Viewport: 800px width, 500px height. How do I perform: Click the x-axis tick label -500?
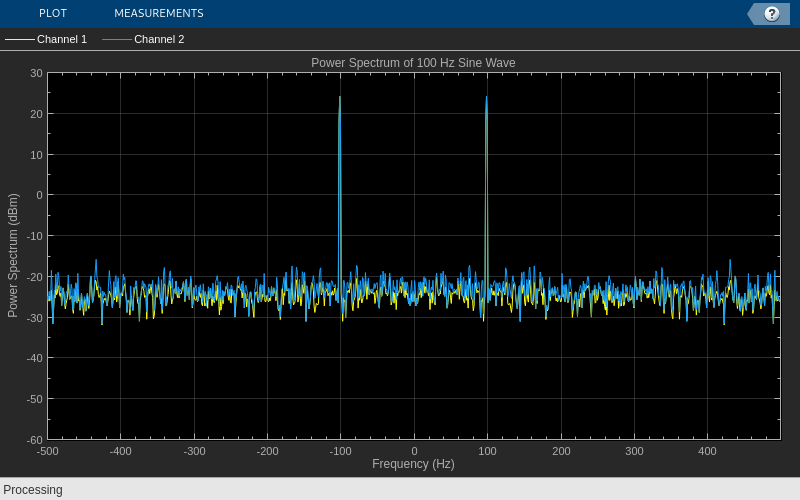point(47,451)
